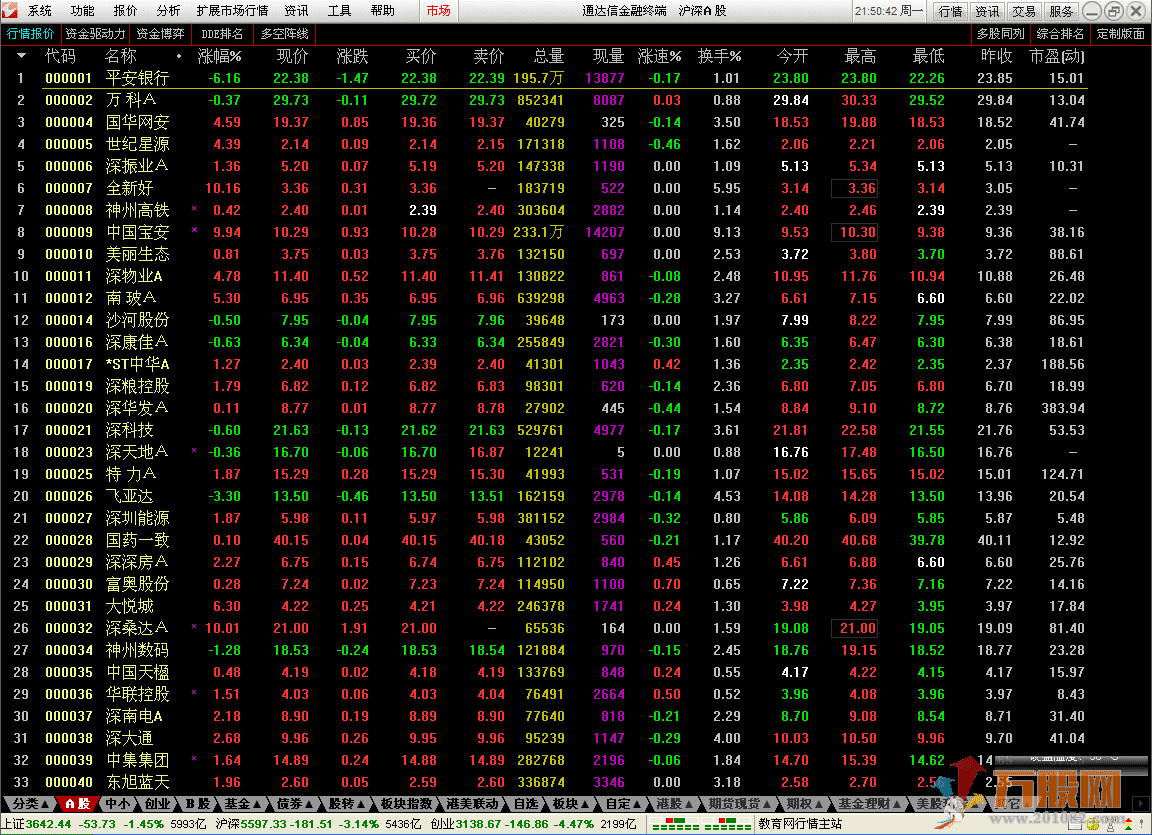Click the 上证 index value 3642.44 in status bar

(x=48, y=824)
